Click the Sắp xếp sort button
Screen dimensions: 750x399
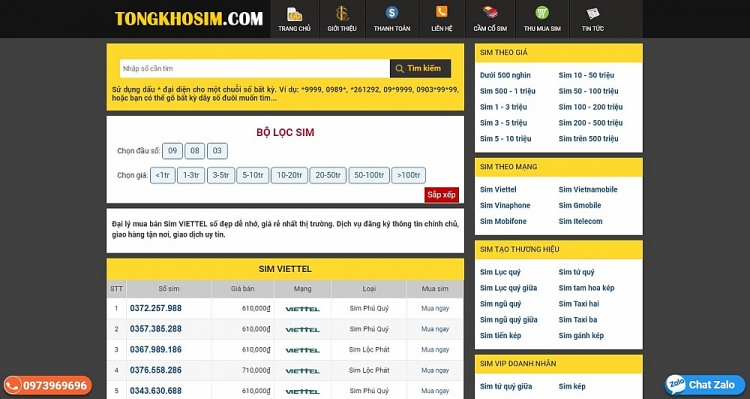(441, 195)
